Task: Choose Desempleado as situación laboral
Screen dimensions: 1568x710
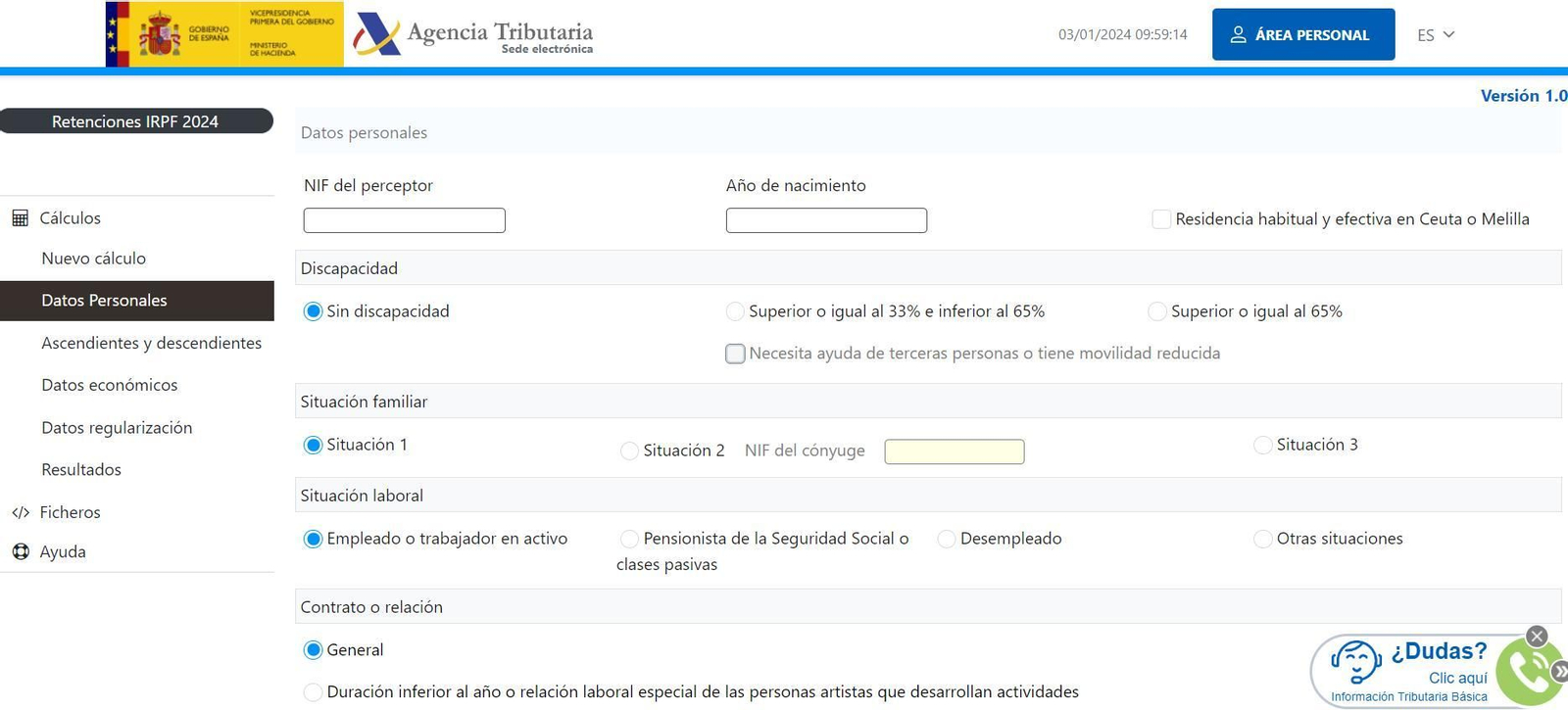Action: (x=947, y=539)
